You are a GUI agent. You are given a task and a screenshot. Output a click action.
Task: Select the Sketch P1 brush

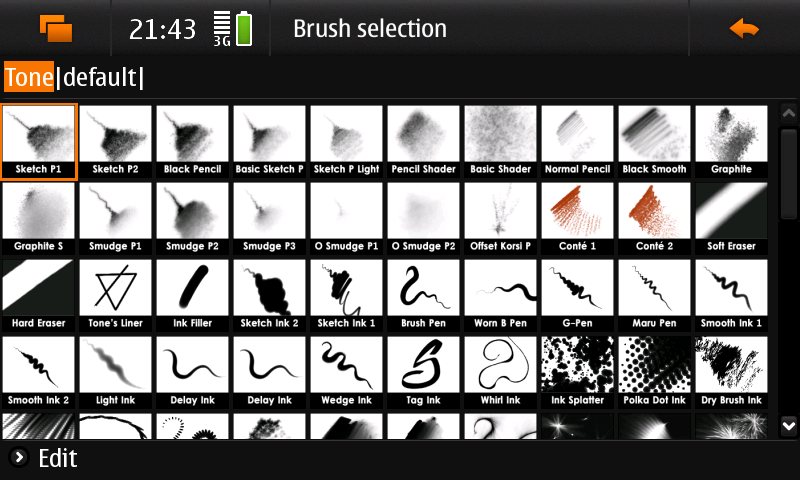coord(39,141)
